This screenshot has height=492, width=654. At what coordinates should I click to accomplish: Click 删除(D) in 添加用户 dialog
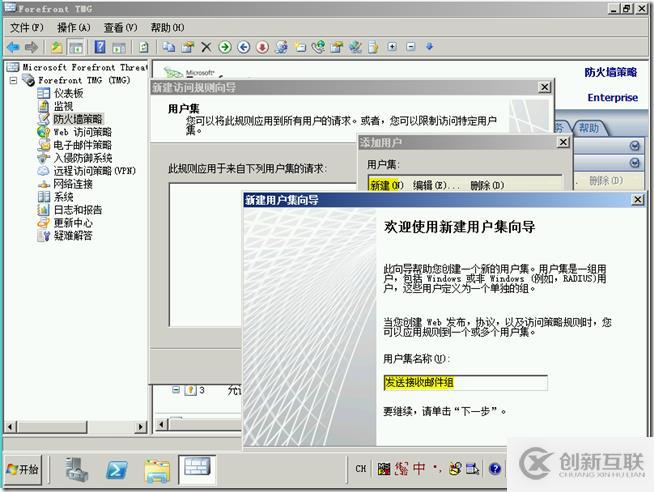tap(487, 185)
